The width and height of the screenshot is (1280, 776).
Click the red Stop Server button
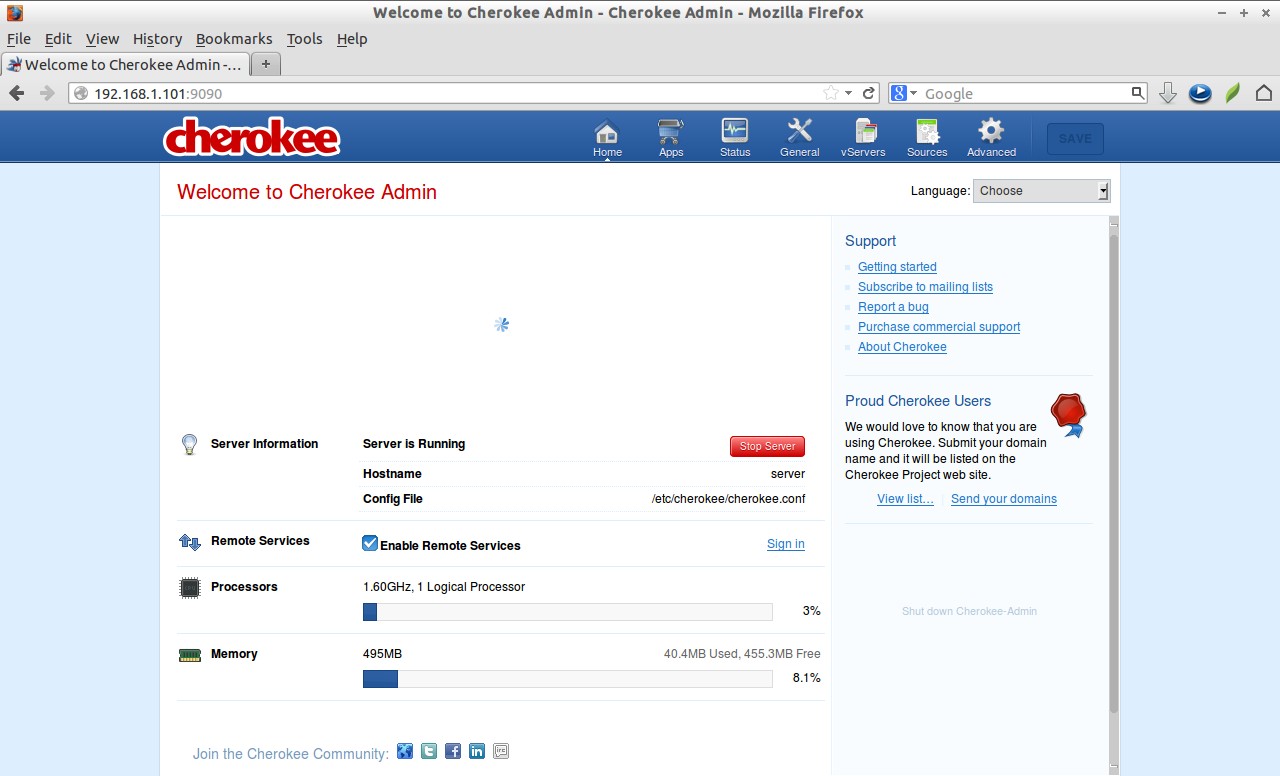(767, 446)
